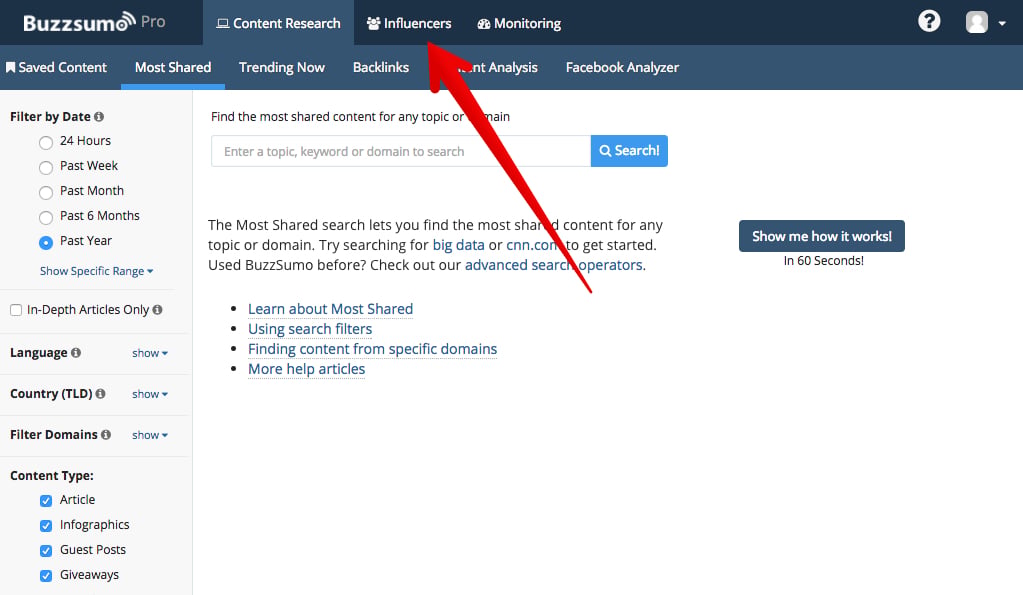Click Show me how it works! button
Viewport: 1023px width, 595px height.
pos(822,236)
